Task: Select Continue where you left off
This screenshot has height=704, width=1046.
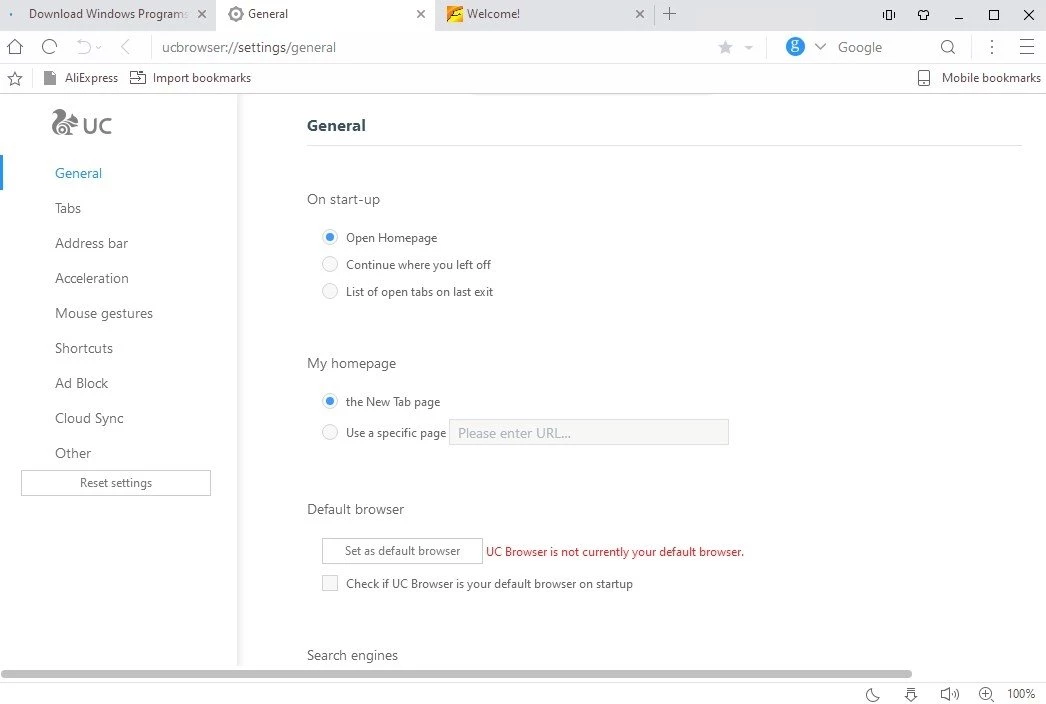Action: [330, 265]
